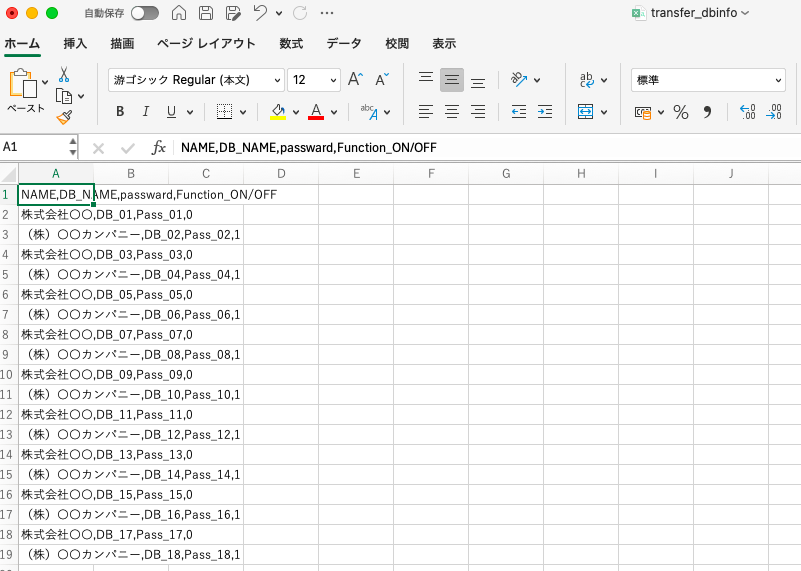
Task: Click the Bottom Align icon
Action: pos(478,82)
